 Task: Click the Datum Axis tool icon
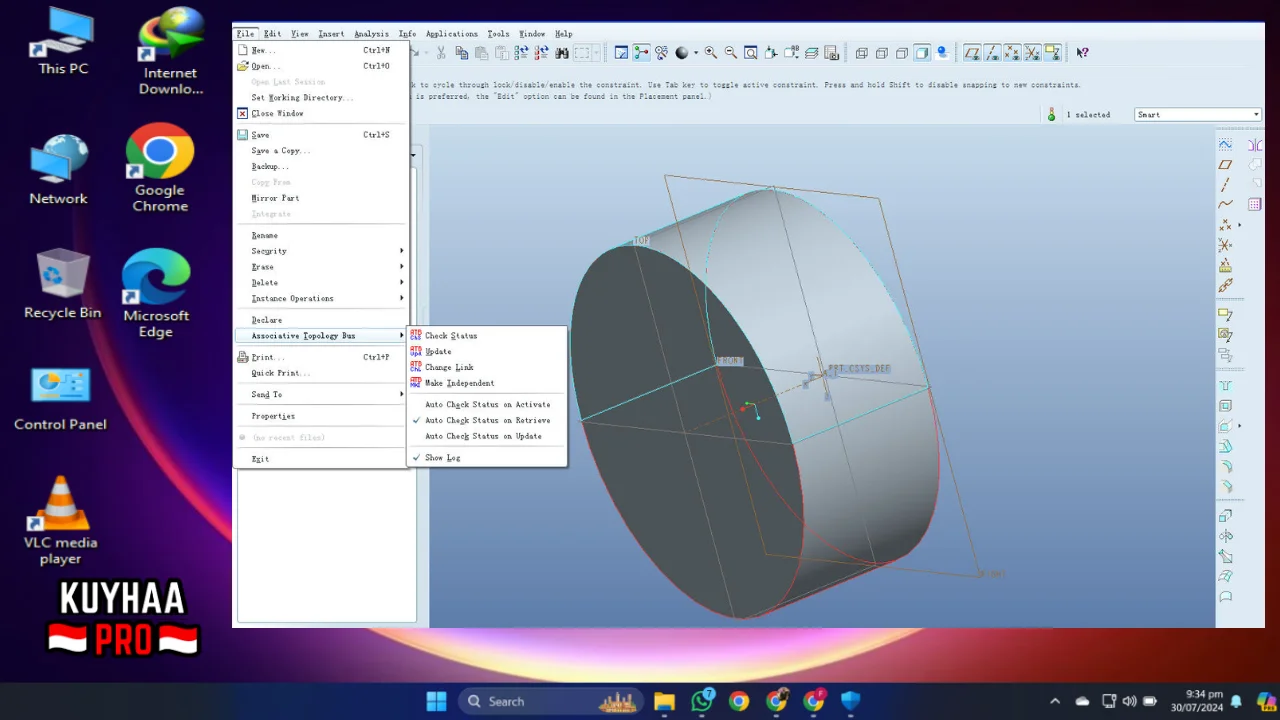pyautogui.click(x=1225, y=185)
